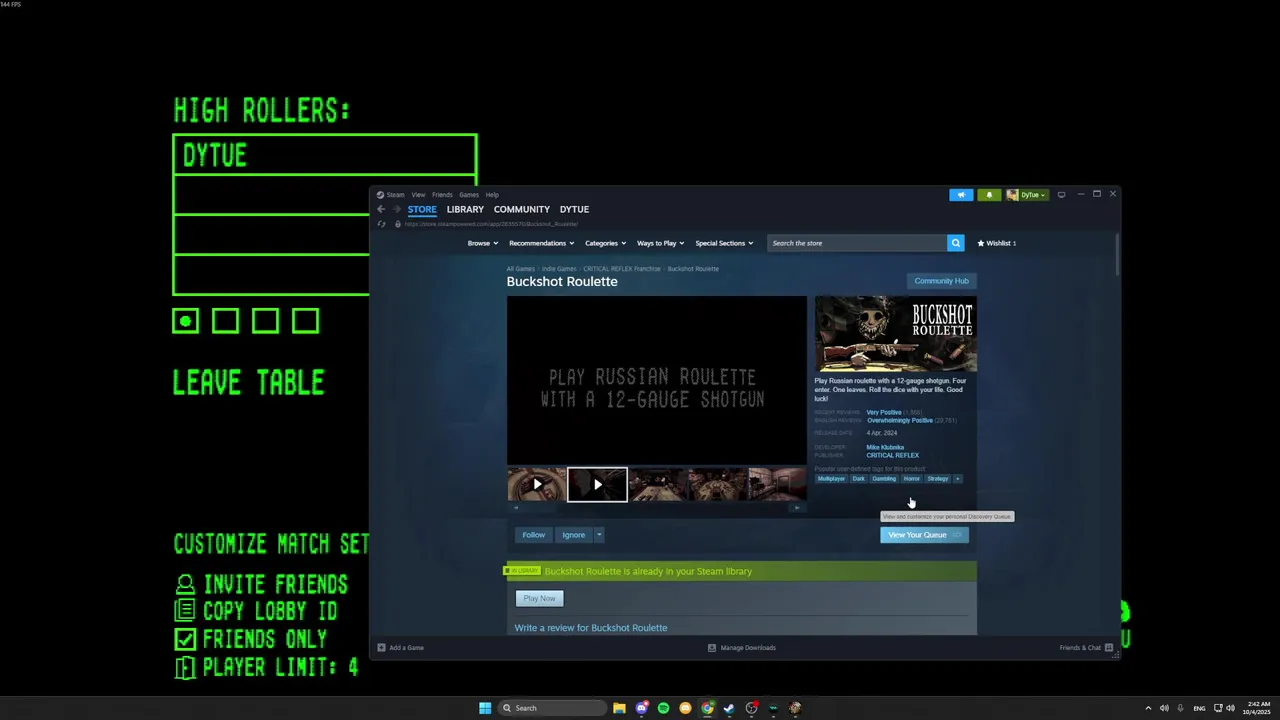Viewport: 1280px width, 720px height.
Task: Click the screenshot strip right arrow
Action: tap(797, 508)
